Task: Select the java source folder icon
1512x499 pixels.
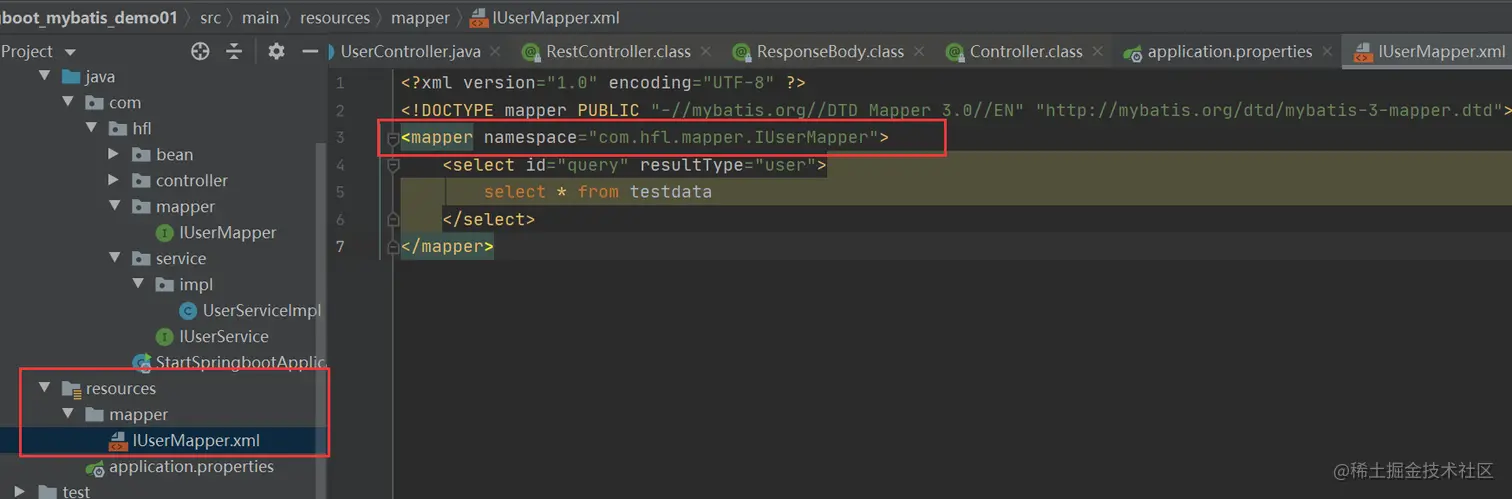Action: 71,76
